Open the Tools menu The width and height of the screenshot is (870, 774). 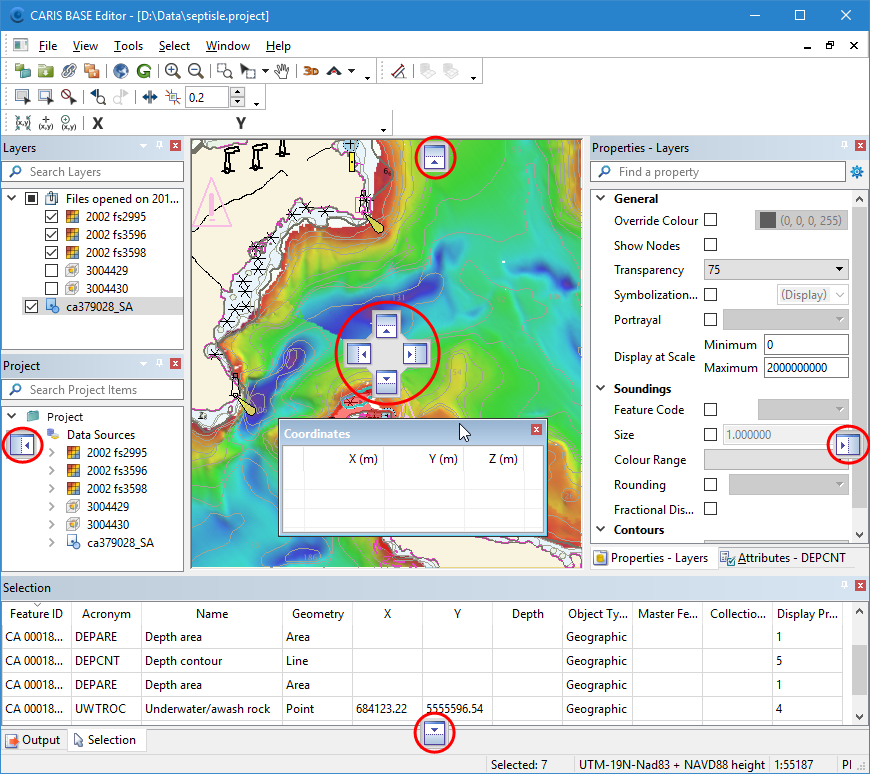pyautogui.click(x=128, y=46)
